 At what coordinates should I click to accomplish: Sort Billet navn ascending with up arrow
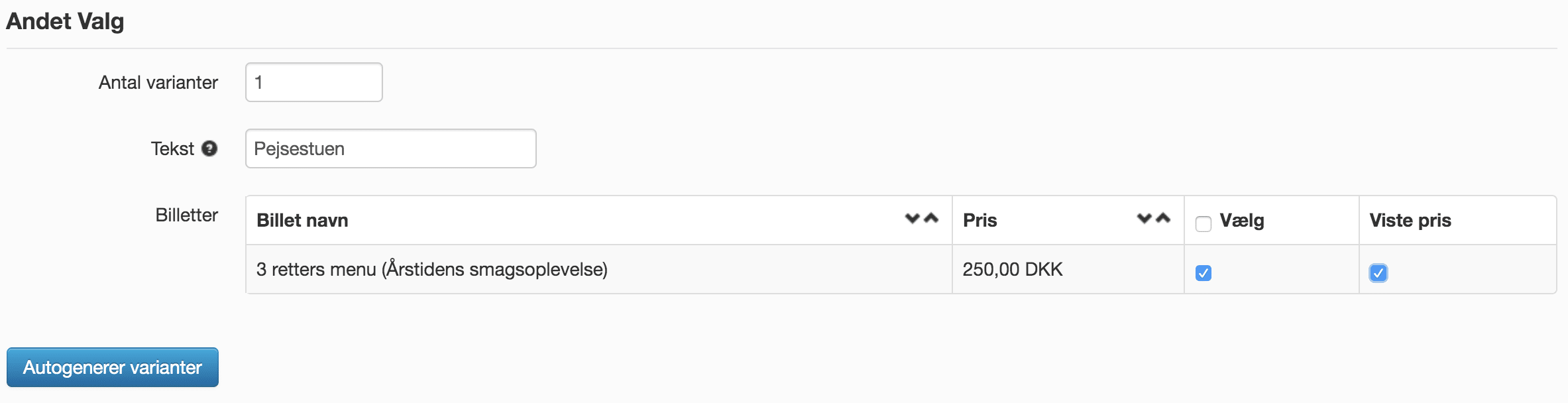coord(931,218)
